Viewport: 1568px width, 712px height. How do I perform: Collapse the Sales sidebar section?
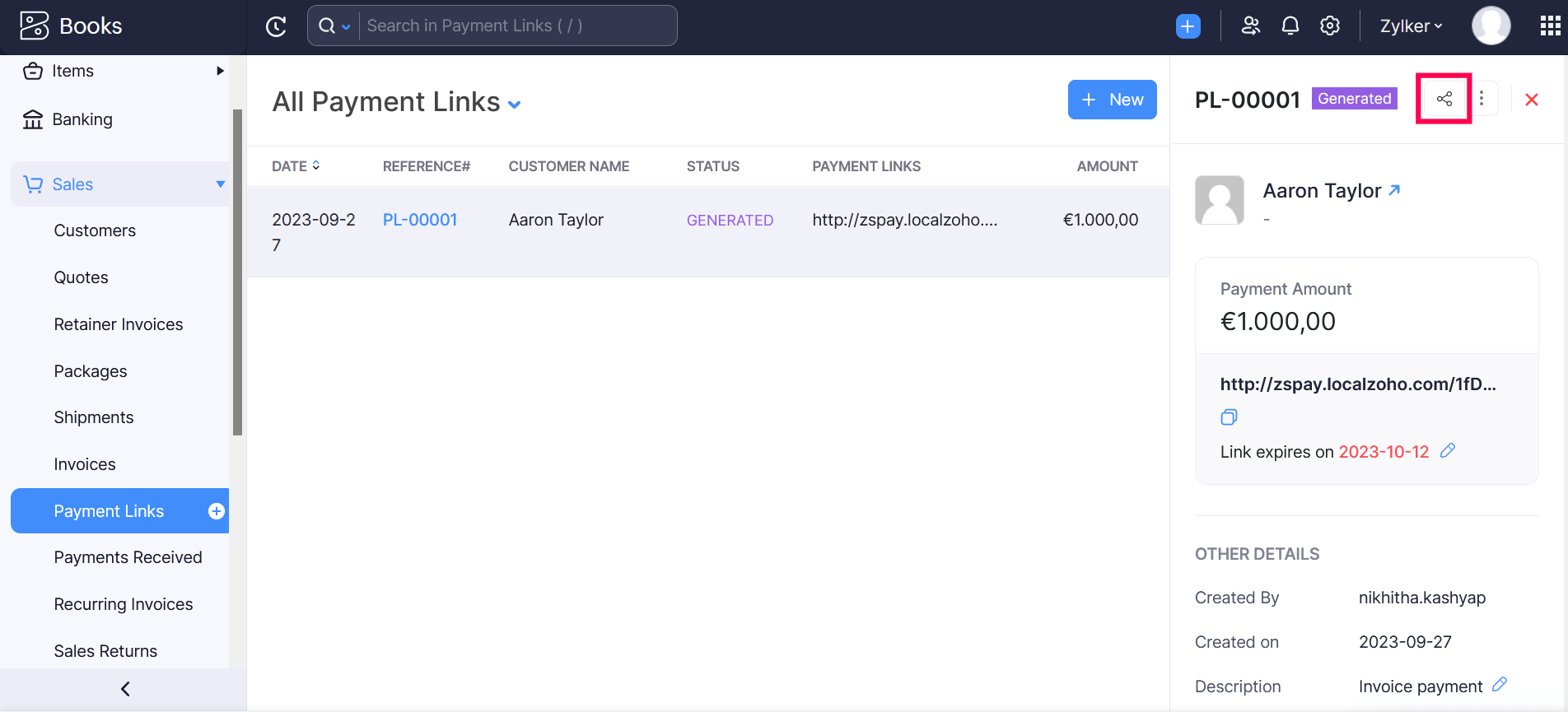(220, 184)
